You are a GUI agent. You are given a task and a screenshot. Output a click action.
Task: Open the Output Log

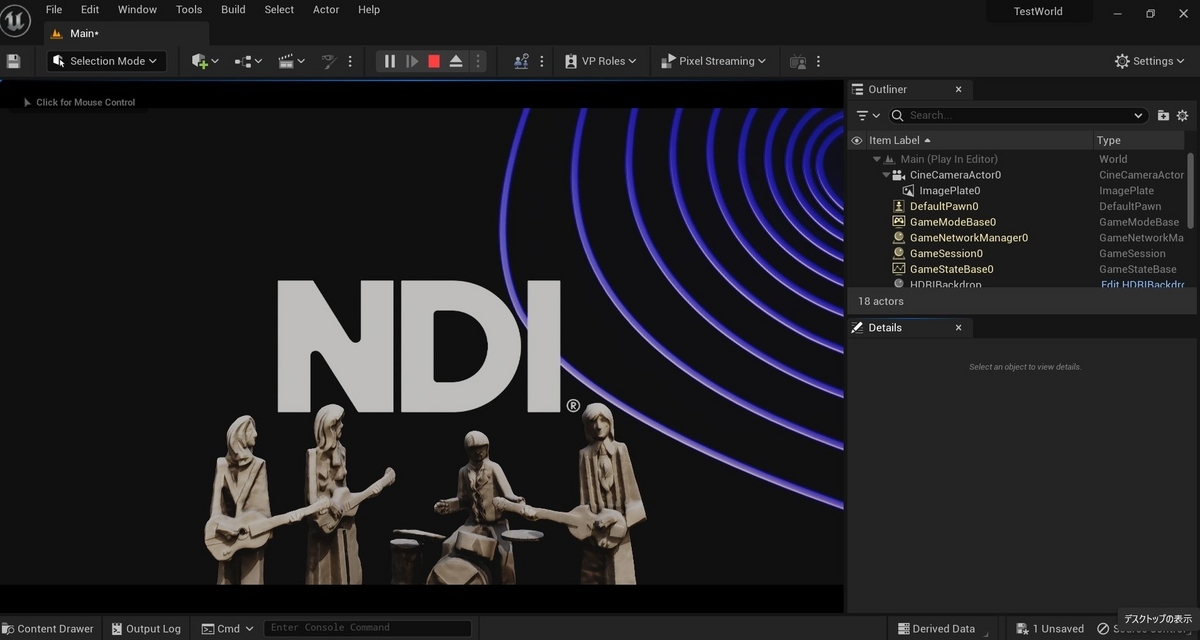(145, 629)
